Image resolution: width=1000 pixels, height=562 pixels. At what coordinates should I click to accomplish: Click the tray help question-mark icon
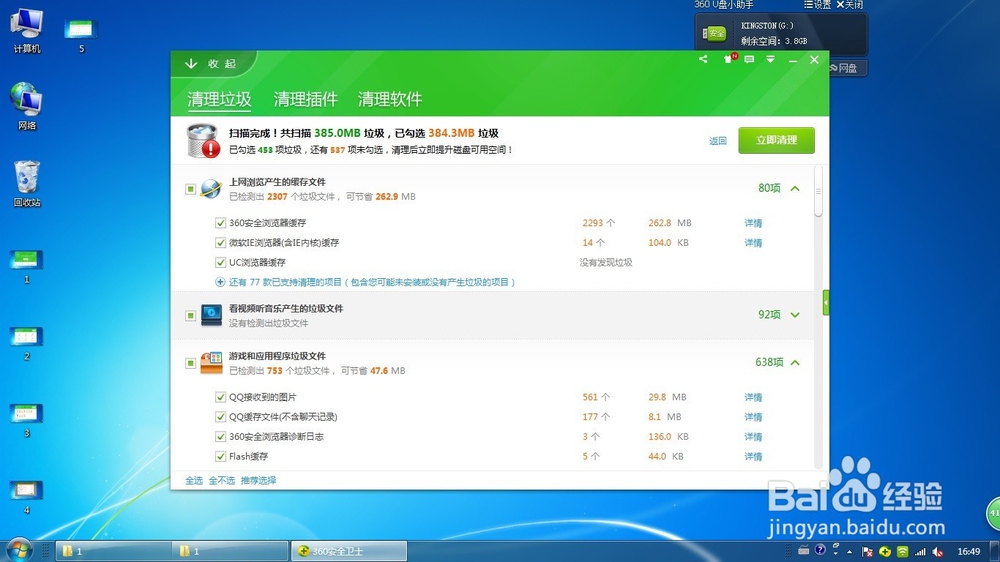click(820, 550)
